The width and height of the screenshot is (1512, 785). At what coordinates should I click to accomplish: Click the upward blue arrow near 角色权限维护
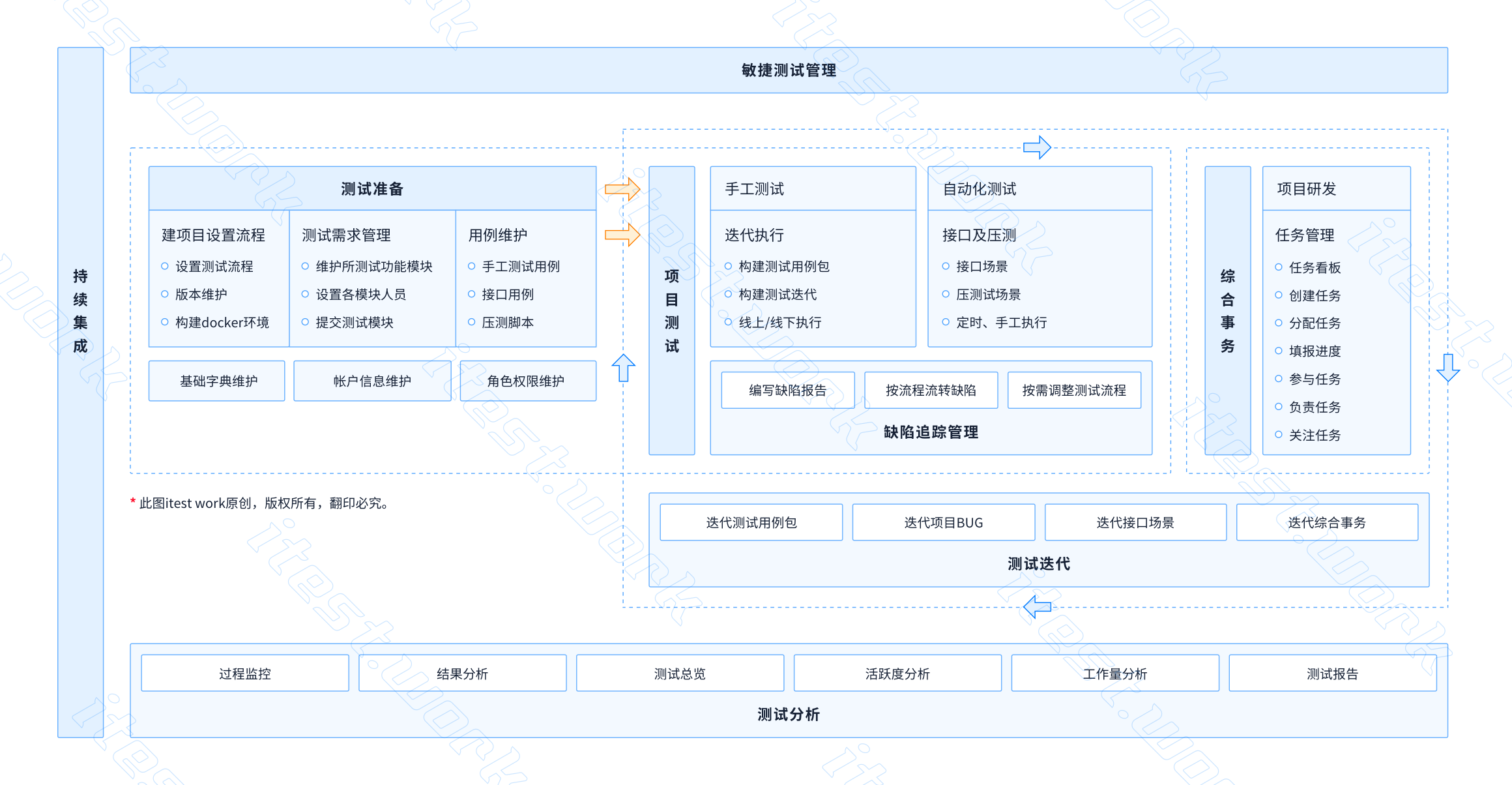click(x=623, y=368)
